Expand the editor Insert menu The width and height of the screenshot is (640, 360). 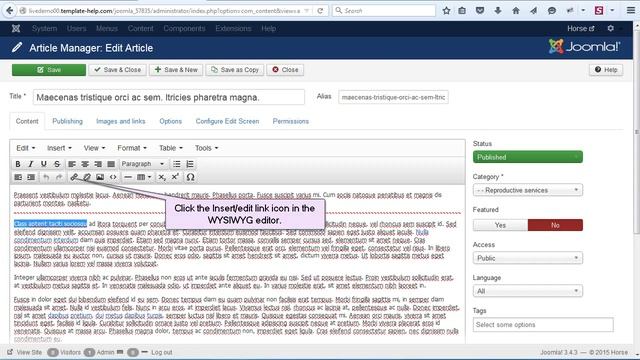click(x=59, y=148)
